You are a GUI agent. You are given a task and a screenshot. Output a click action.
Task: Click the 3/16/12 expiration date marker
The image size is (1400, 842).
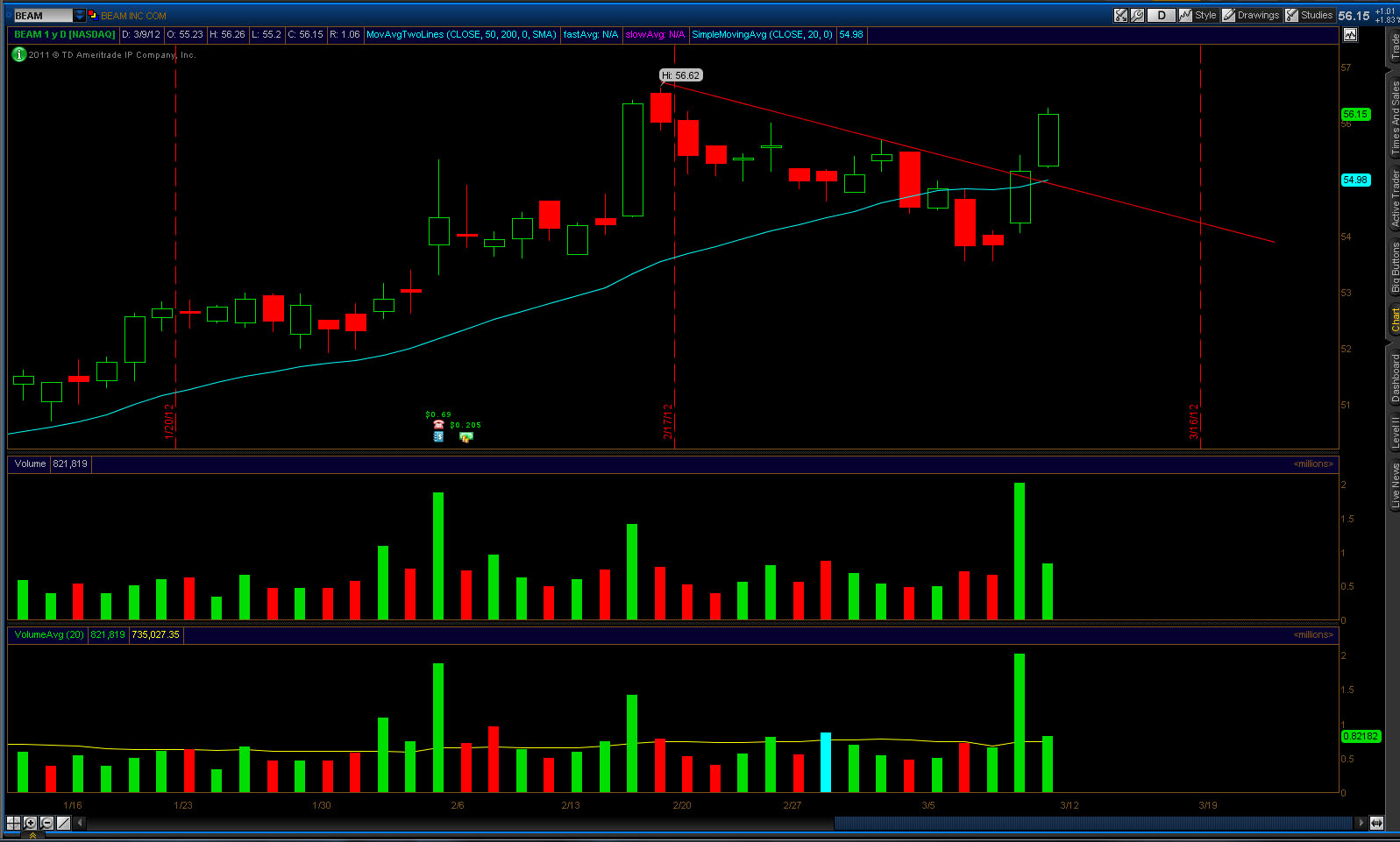pyautogui.click(x=1193, y=421)
